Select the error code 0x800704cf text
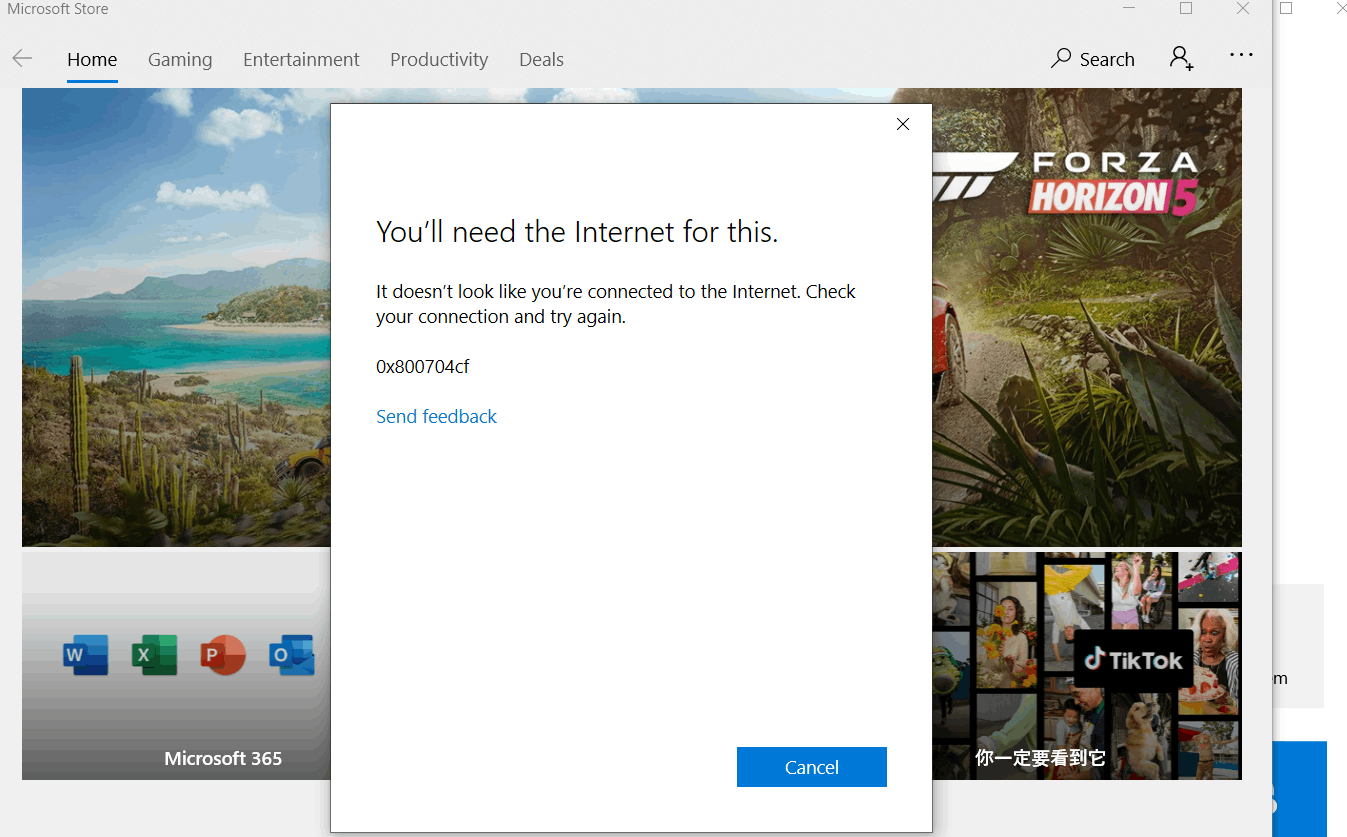The width and height of the screenshot is (1347, 837). point(423,366)
